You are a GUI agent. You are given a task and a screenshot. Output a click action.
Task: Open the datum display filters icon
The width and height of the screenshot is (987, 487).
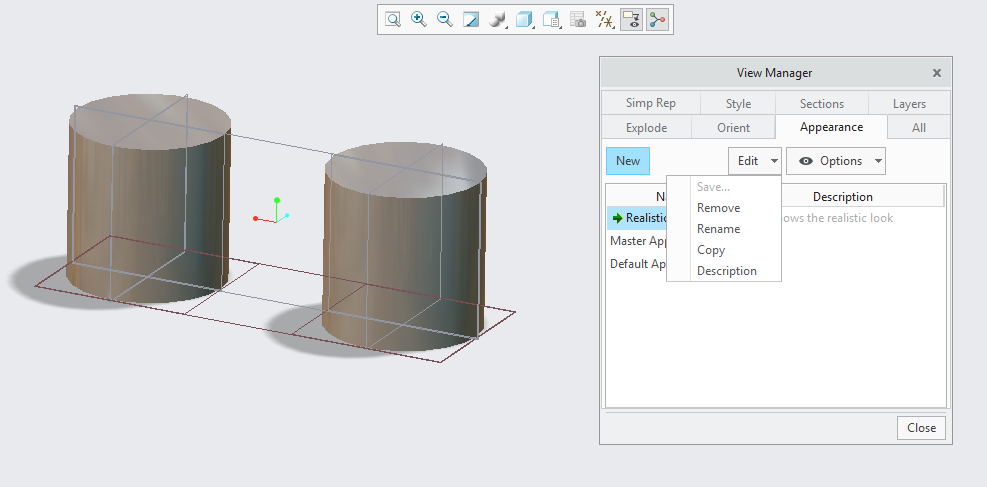pos(604,19)
